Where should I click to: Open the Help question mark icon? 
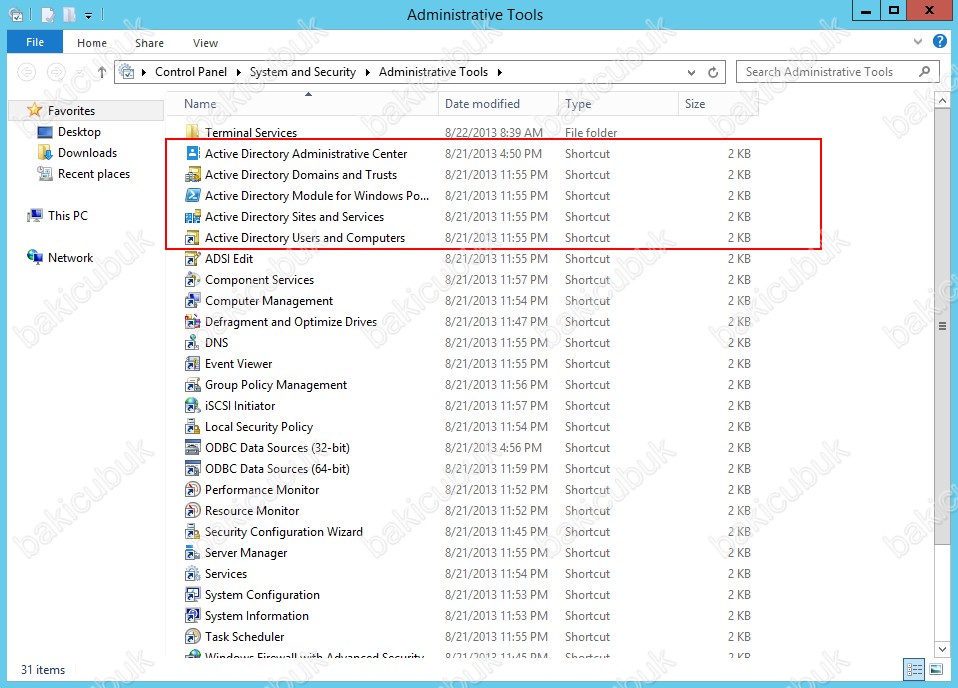[940, 42]
